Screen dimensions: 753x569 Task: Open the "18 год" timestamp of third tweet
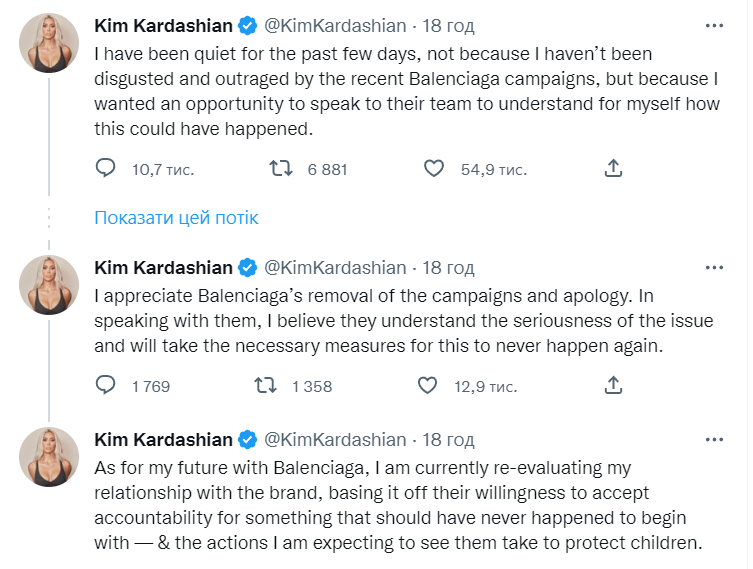[448, 440]
